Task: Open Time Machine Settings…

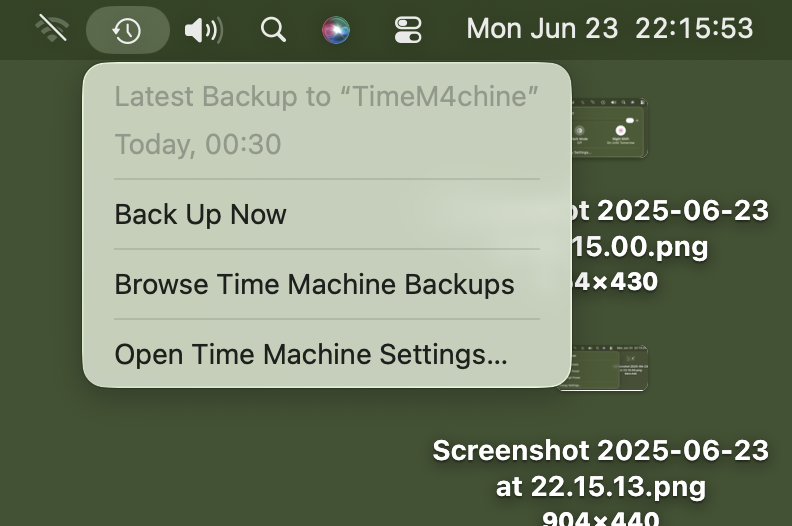Action: pyautogui.click(x=311, y=354)
